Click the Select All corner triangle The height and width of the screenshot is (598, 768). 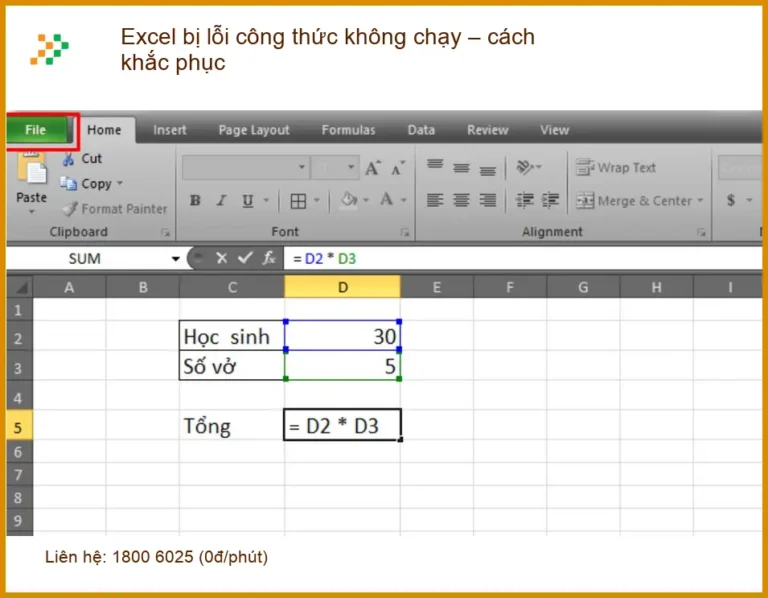[x=20, y=287]
